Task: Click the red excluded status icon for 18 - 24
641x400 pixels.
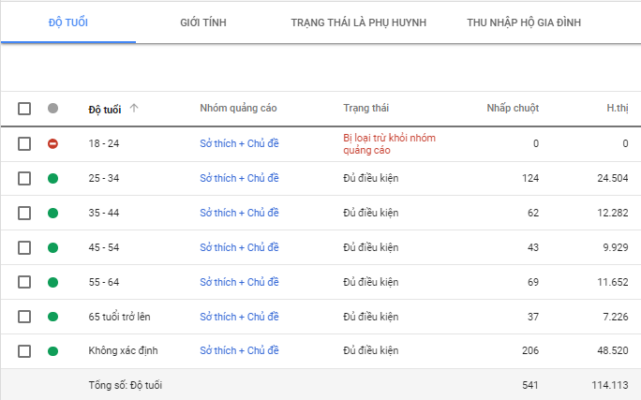Action: click(53, 144)
